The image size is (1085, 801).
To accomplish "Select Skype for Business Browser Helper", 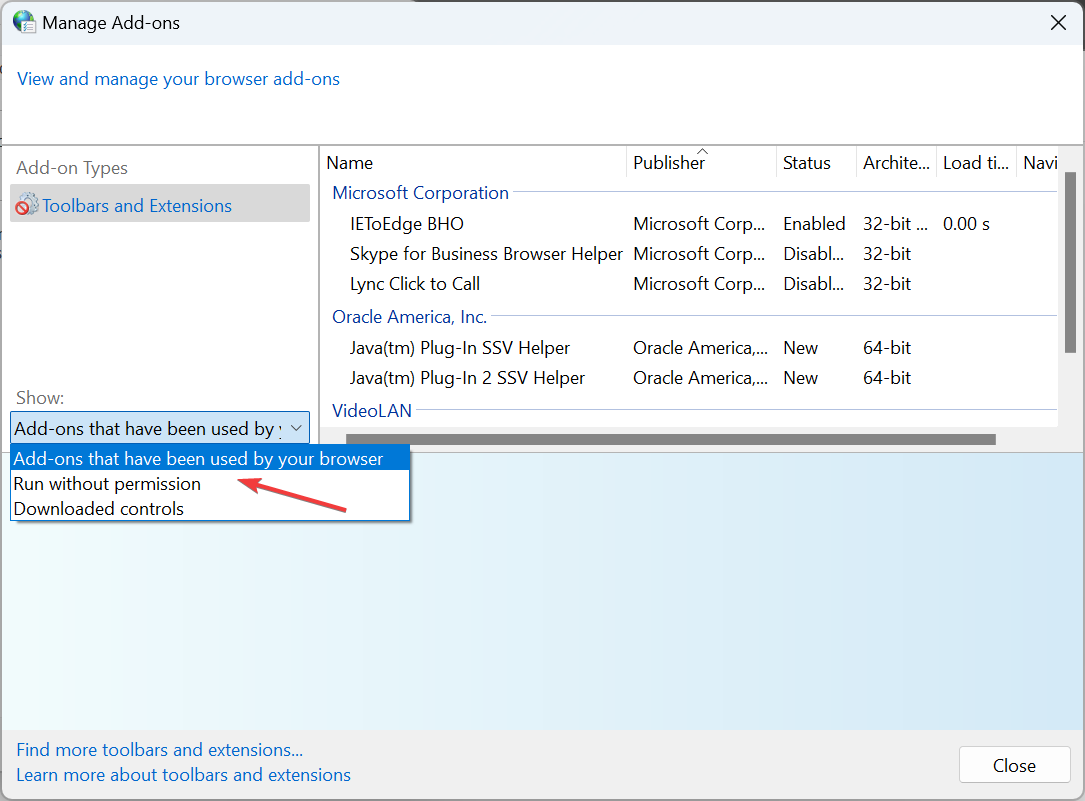I will click(x=486, y=254).
